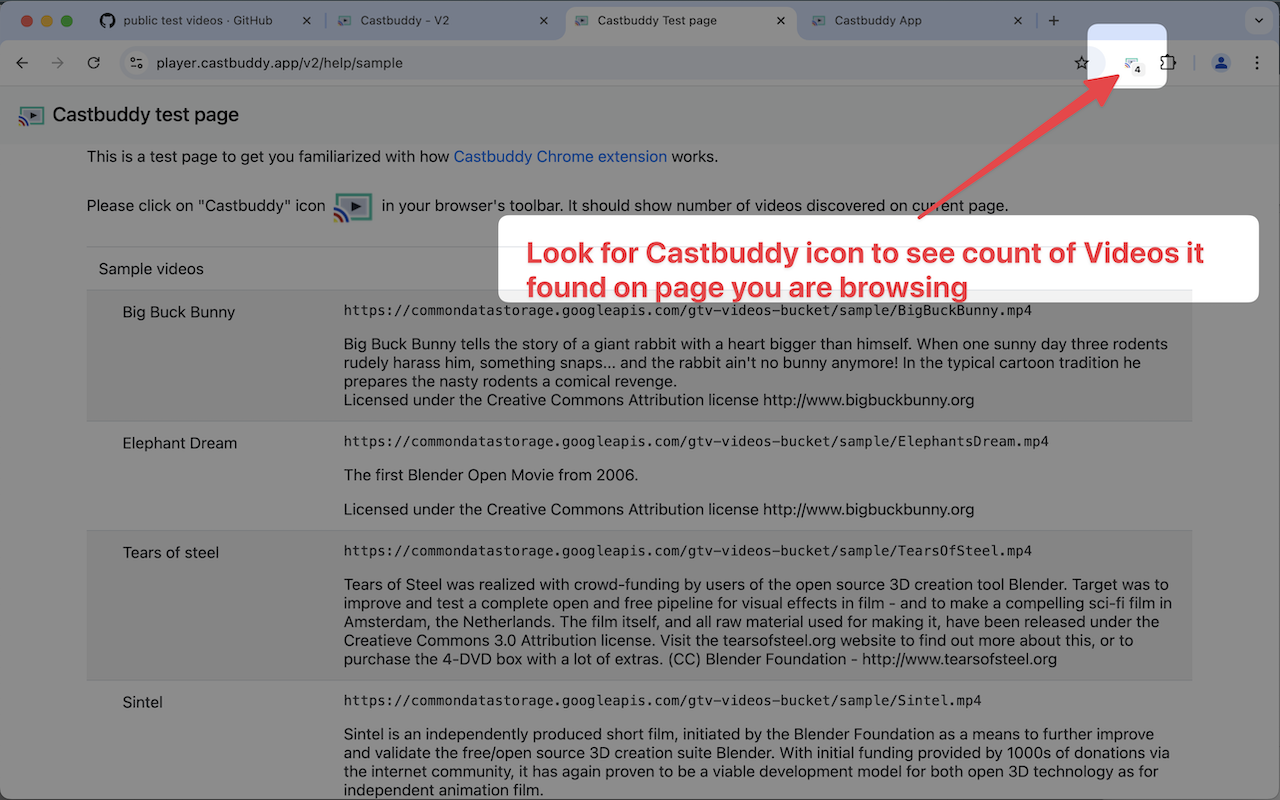The image size is (1280, 800).
Task: Reload the Castbuddy test page
Action: coord(94,63)
